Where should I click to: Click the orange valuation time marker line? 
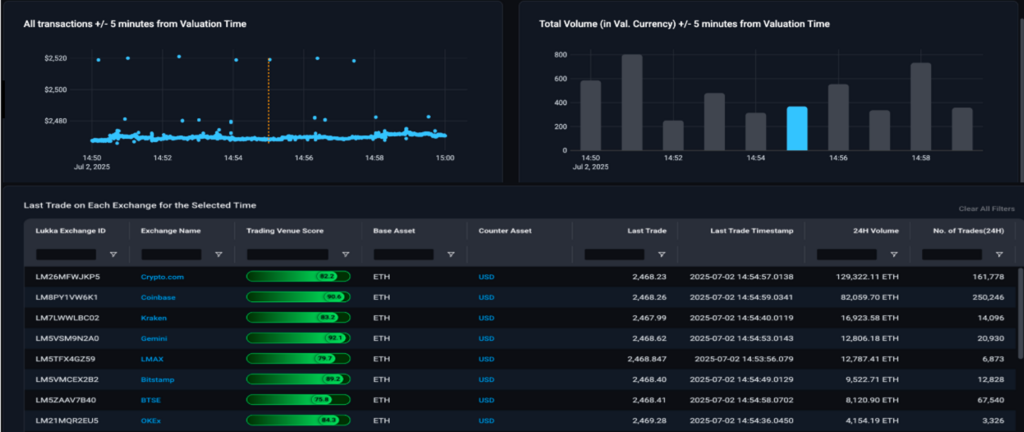pyautogui.click(x=268, y=99)
